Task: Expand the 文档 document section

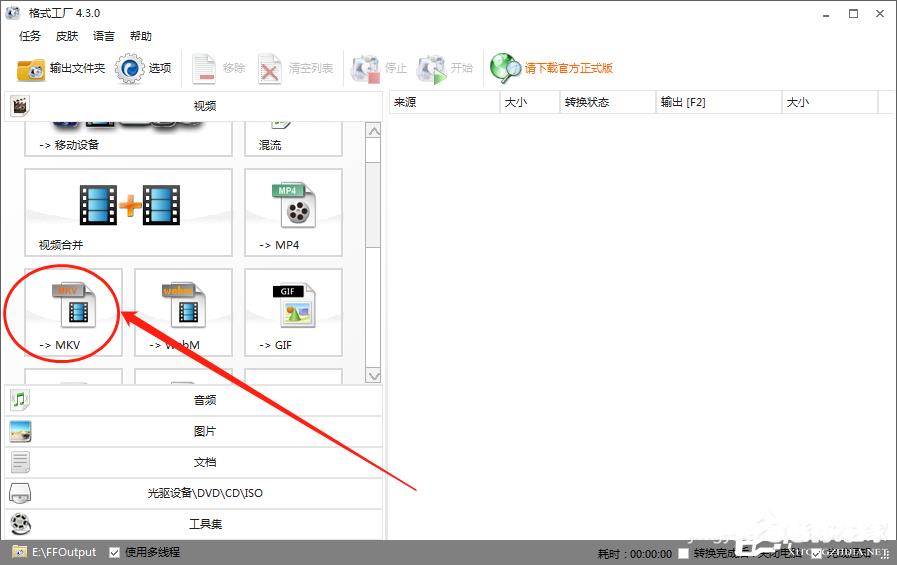Action: coord(193,462)
